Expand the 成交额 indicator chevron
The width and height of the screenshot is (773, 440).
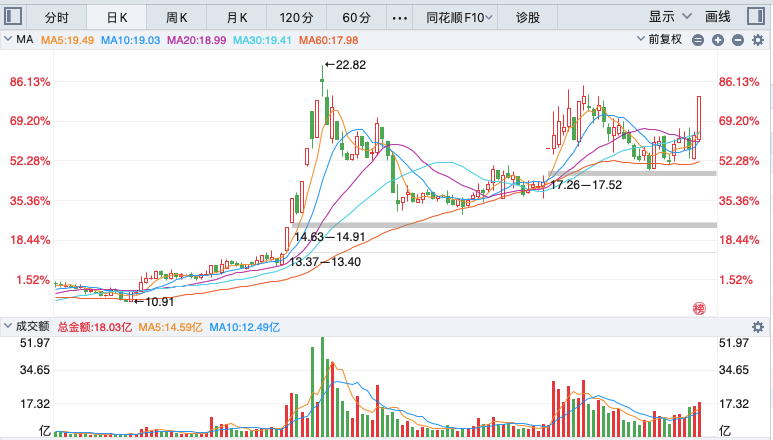(x=8, y=326)
